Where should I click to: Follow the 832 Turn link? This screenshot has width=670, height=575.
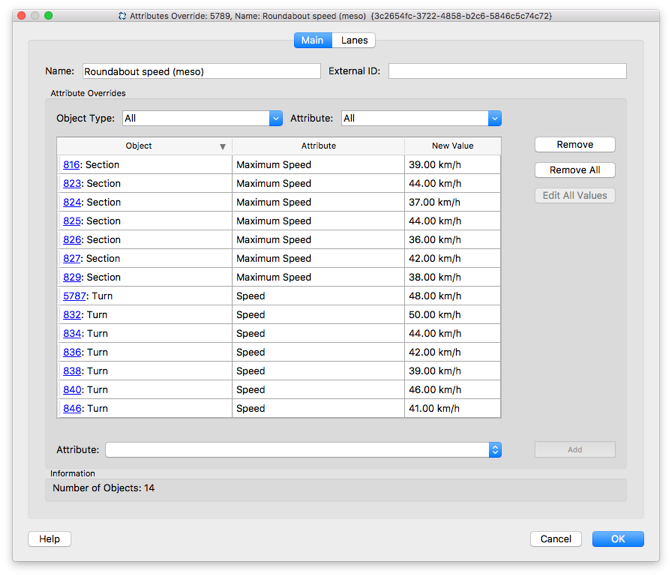pos(72,315)
